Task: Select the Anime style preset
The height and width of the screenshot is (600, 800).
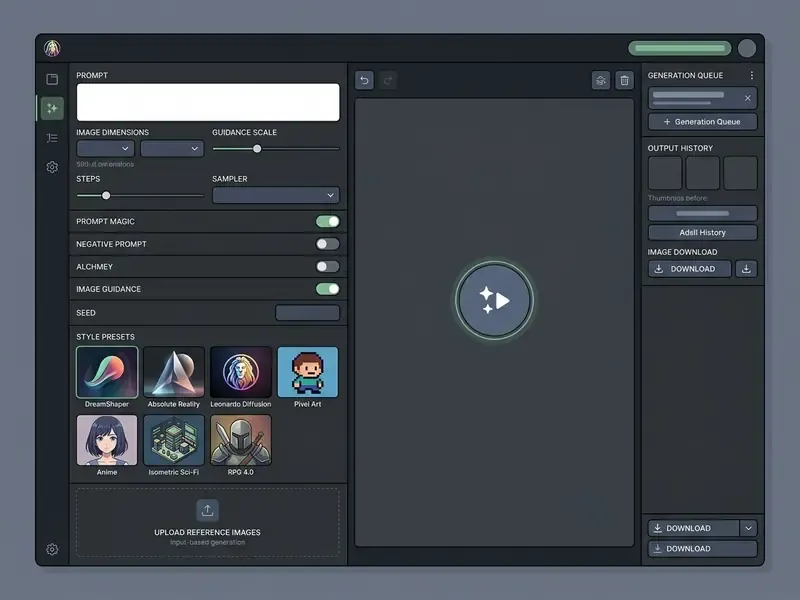Action: pos(107,440)
